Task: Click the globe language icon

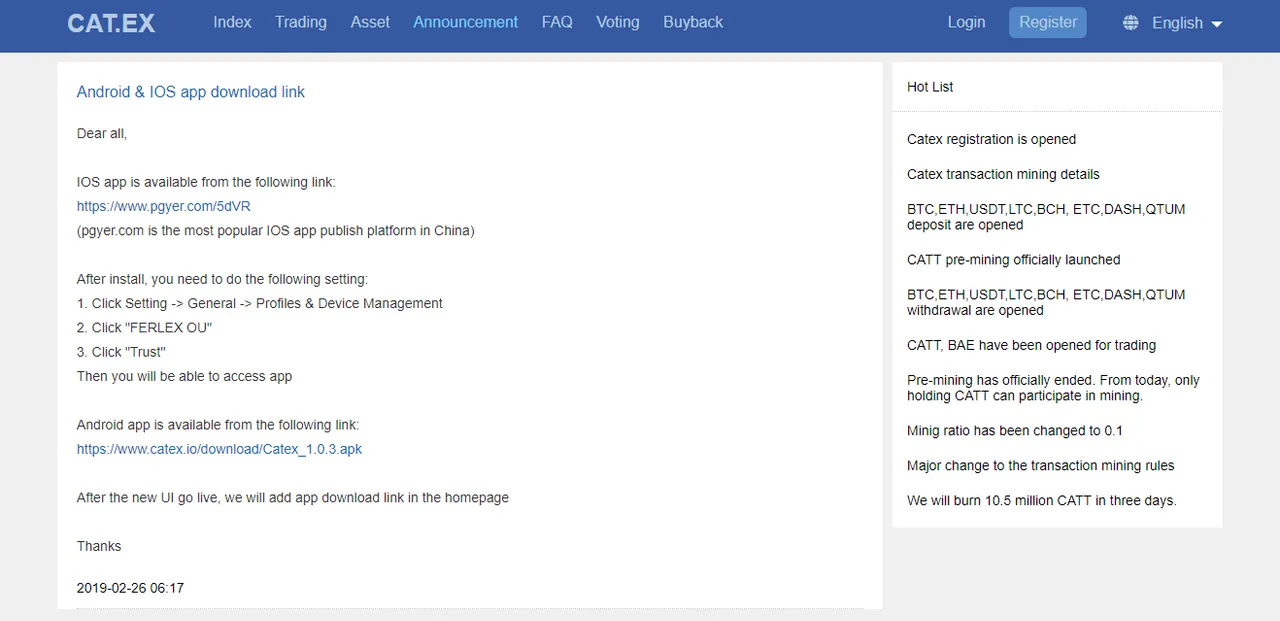Action: click(x=1131, y=23)
